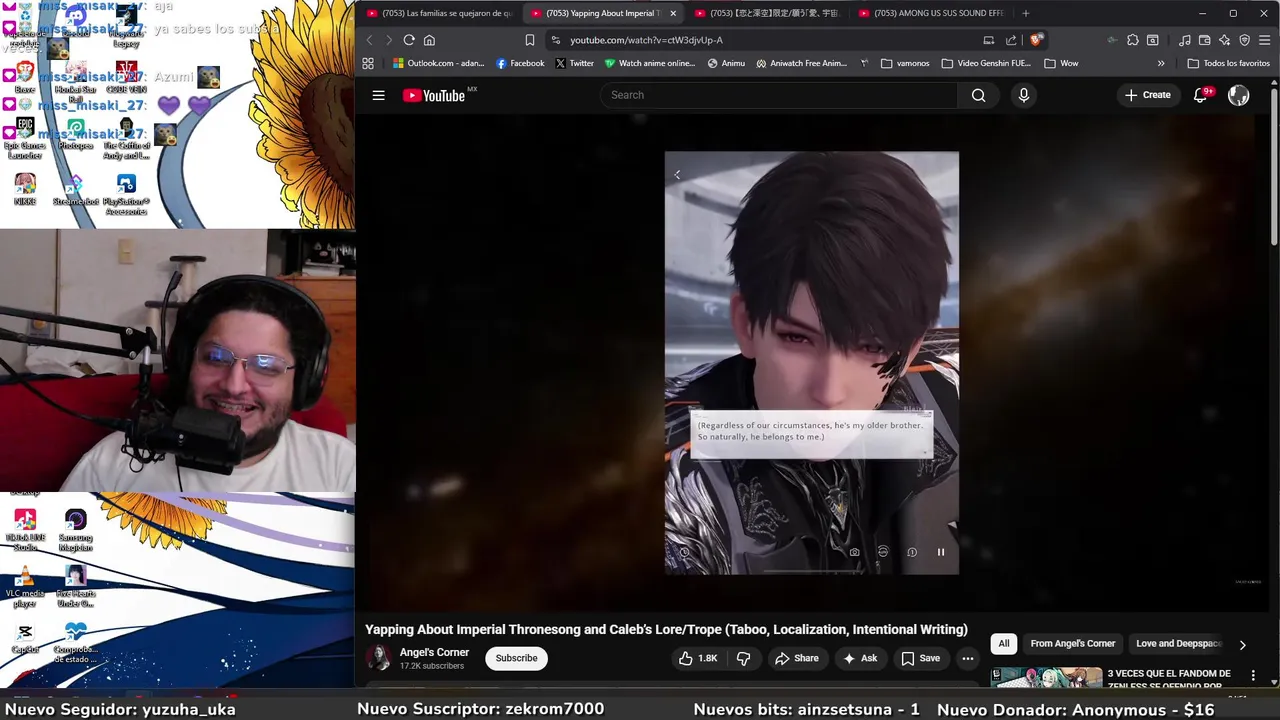Dislike the video with thumbs down
Image resolution: width=1280 pixels, height=720 pixels.
pos(743,658)
